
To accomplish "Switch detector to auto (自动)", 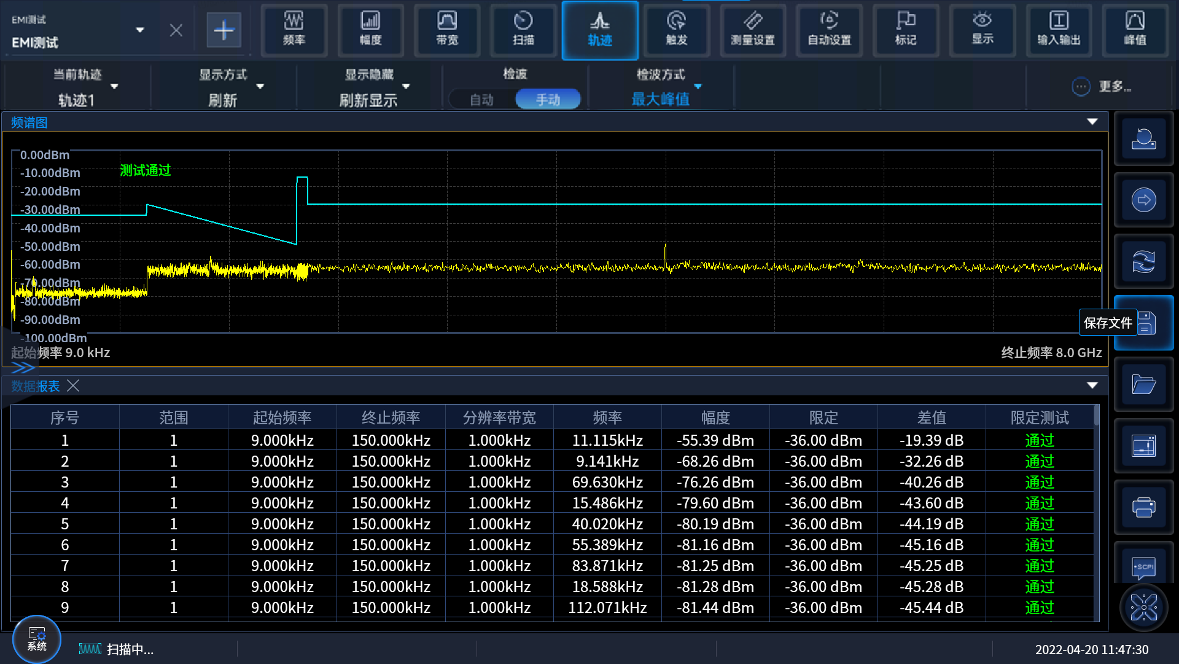I will coord(482,99).
